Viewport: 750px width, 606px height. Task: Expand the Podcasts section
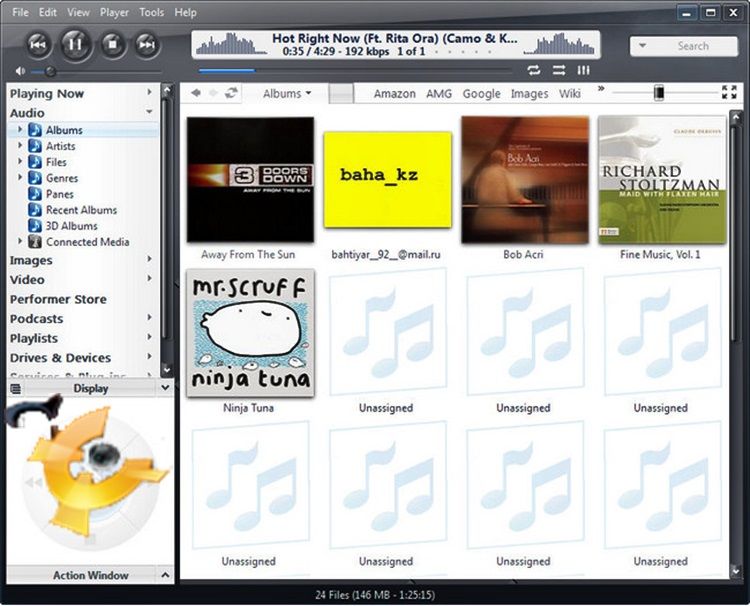pos(150,319)
